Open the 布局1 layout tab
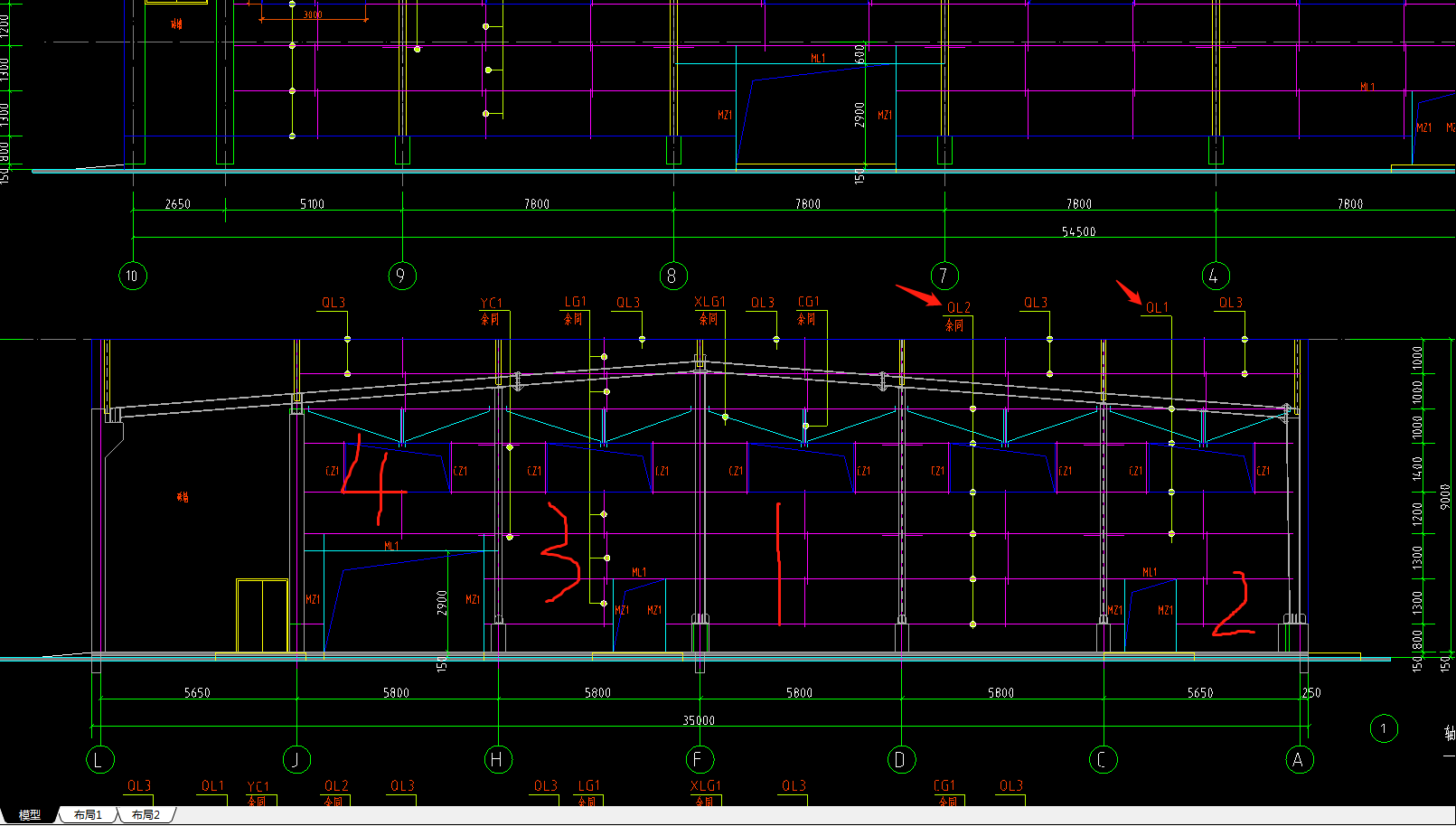 (x=88, y=815)
